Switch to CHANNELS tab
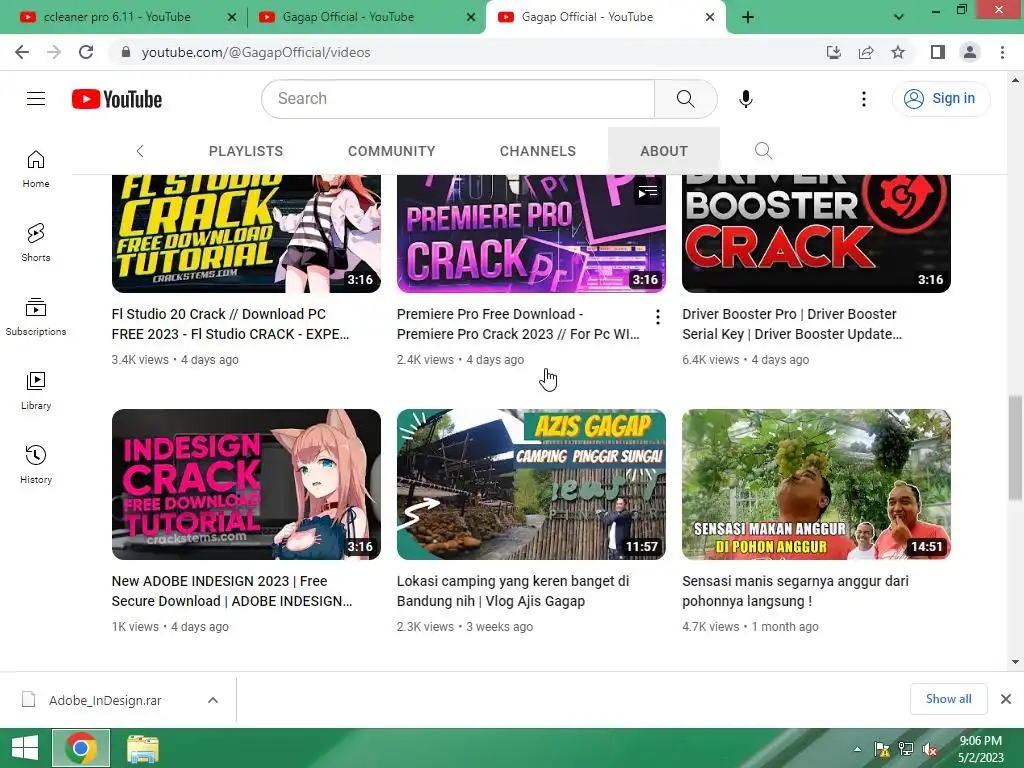 (x=537, y=151)
